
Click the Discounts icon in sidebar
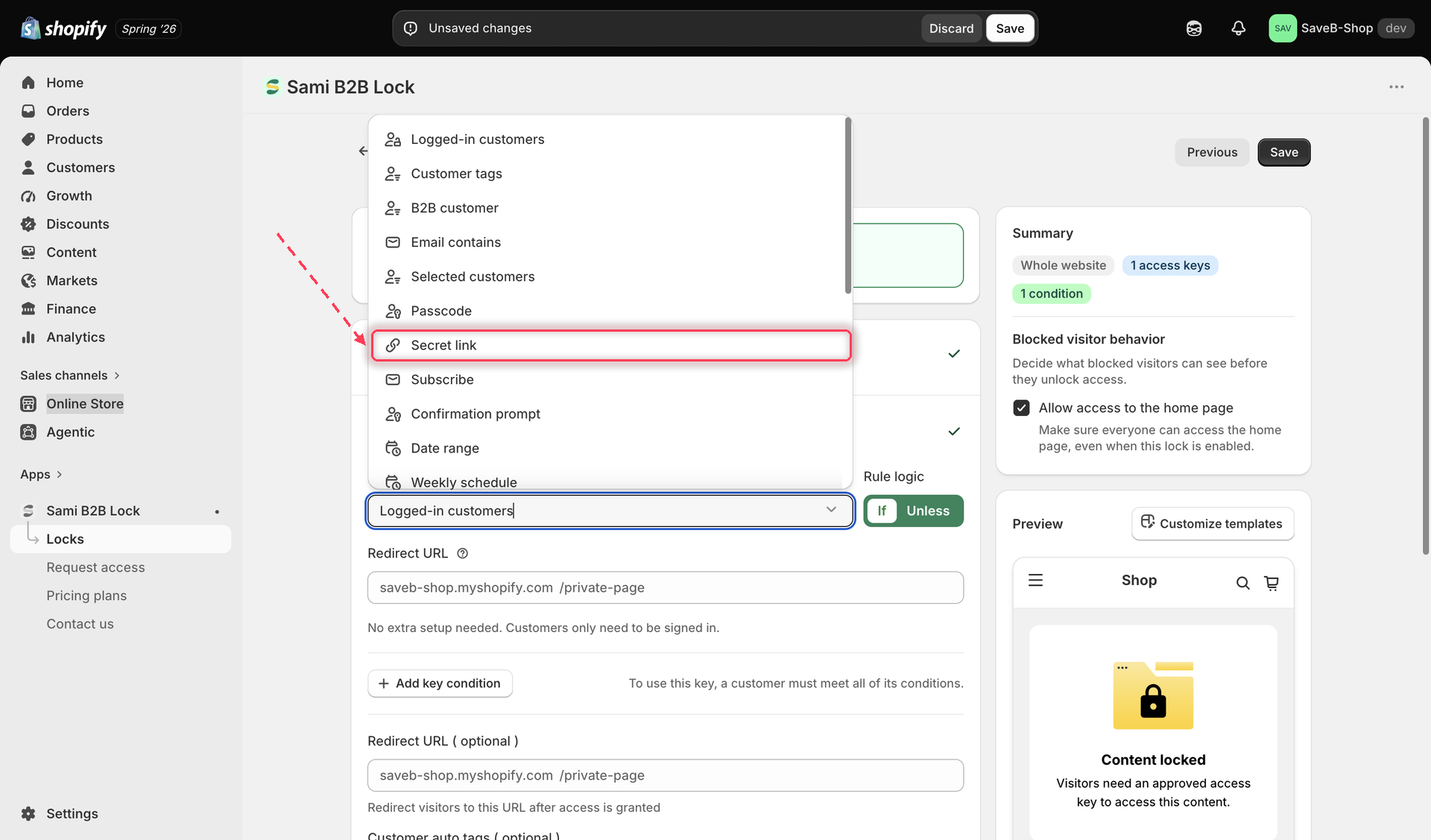coord(28,224)
